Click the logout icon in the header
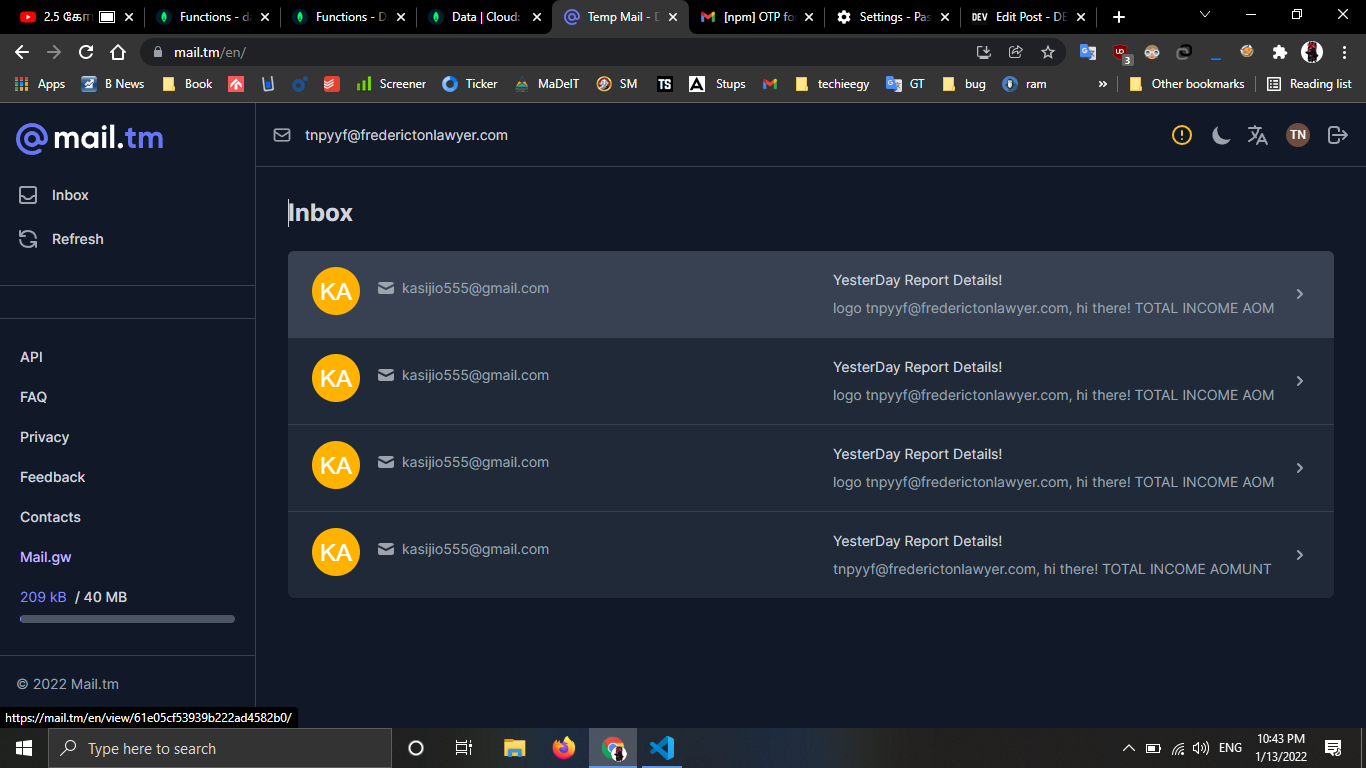This screenshot has width=1366, height=768. [1337, 135]
